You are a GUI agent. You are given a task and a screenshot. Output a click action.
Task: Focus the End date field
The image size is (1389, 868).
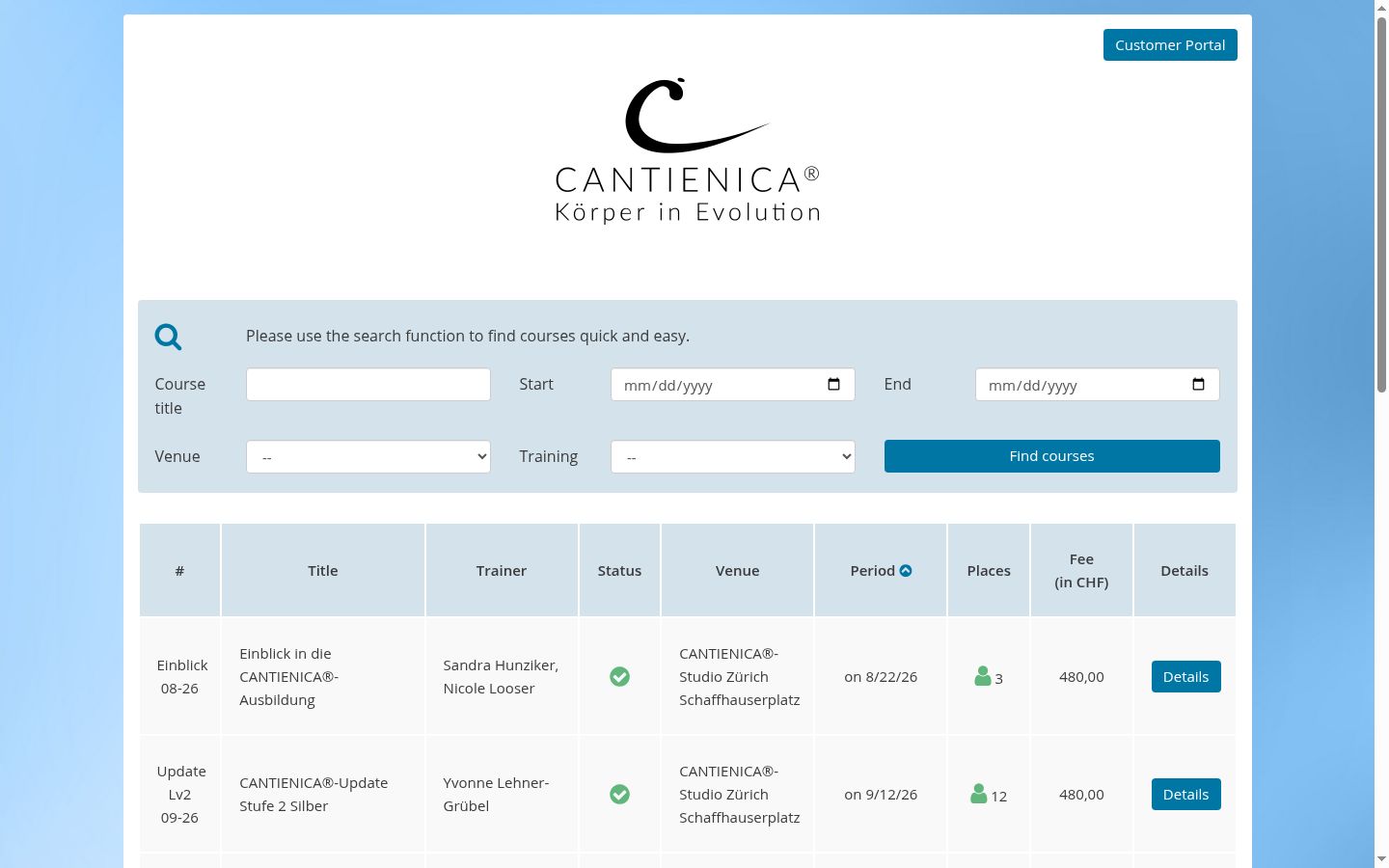coord(1098,385)
